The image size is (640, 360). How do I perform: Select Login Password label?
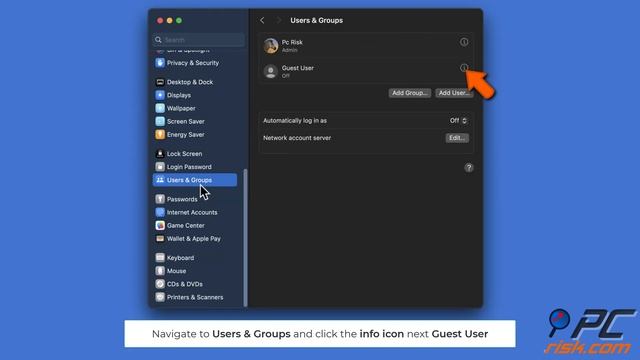189,167
